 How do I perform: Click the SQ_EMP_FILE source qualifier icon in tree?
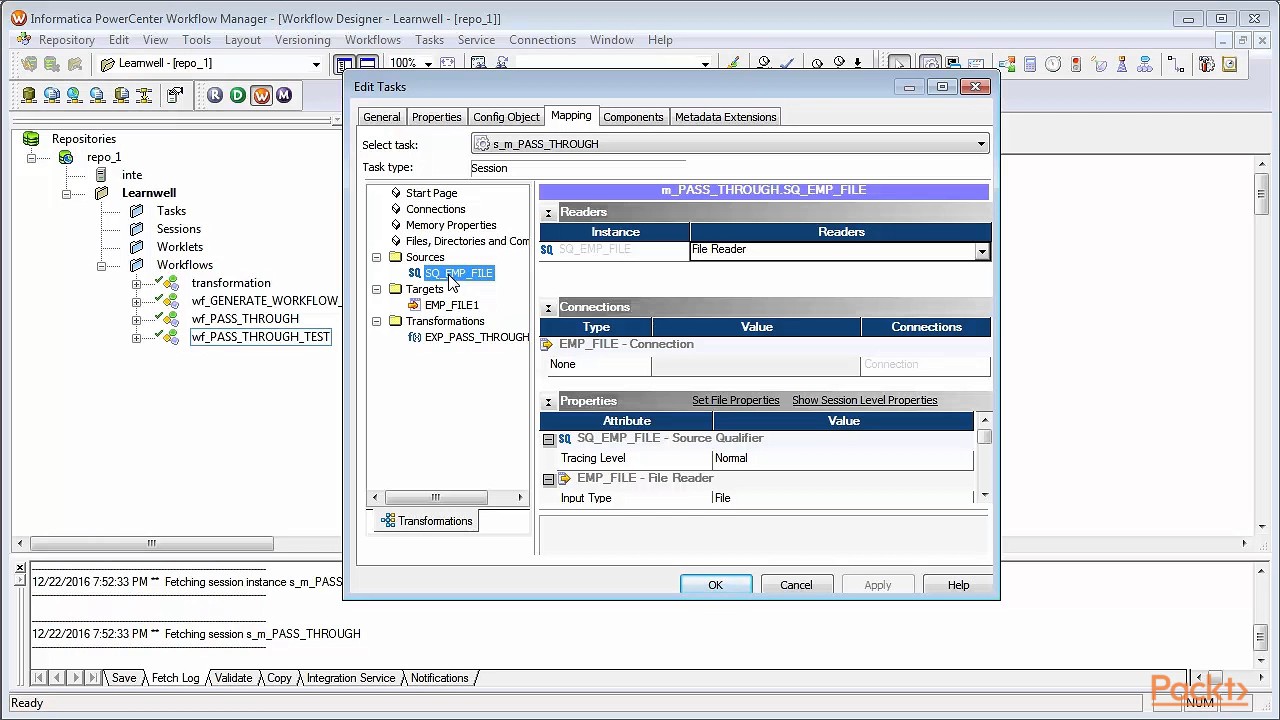point(414,273)
